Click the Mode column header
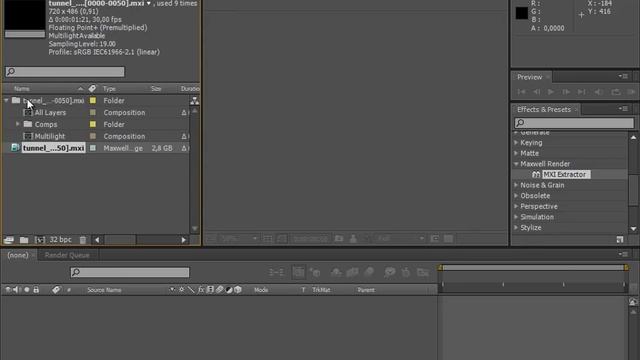The width and height of the screenshot is (640, 360). coord(261,290)
